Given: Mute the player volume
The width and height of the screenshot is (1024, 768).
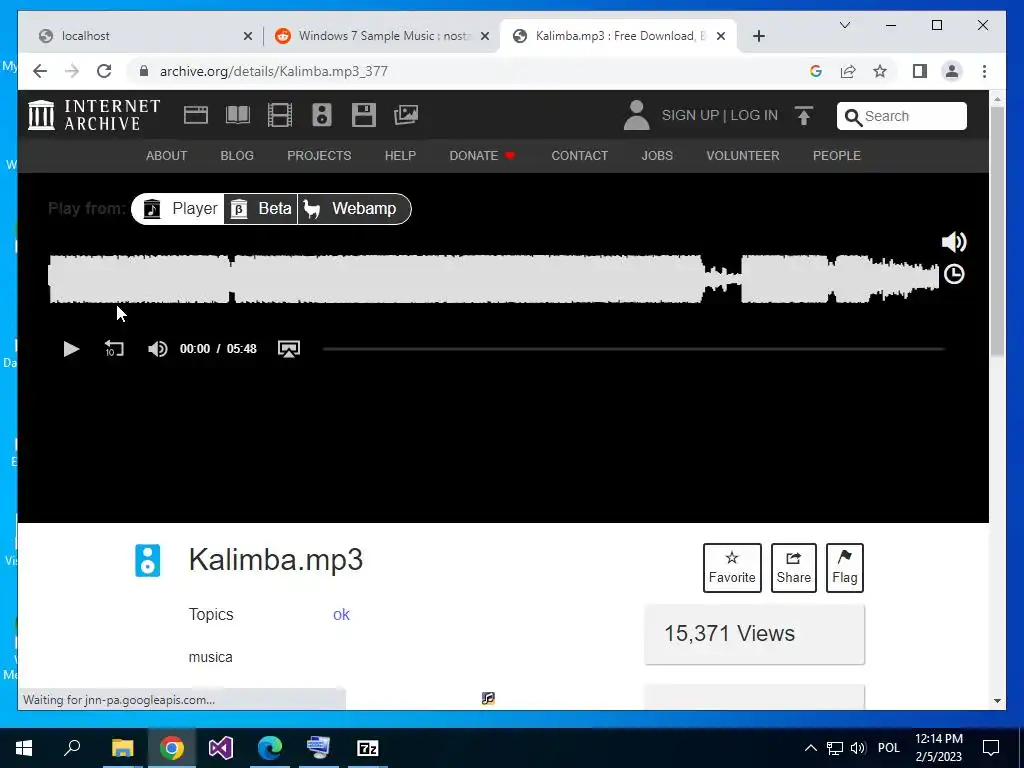Looking at the screenshot, I should coord(157,349).
